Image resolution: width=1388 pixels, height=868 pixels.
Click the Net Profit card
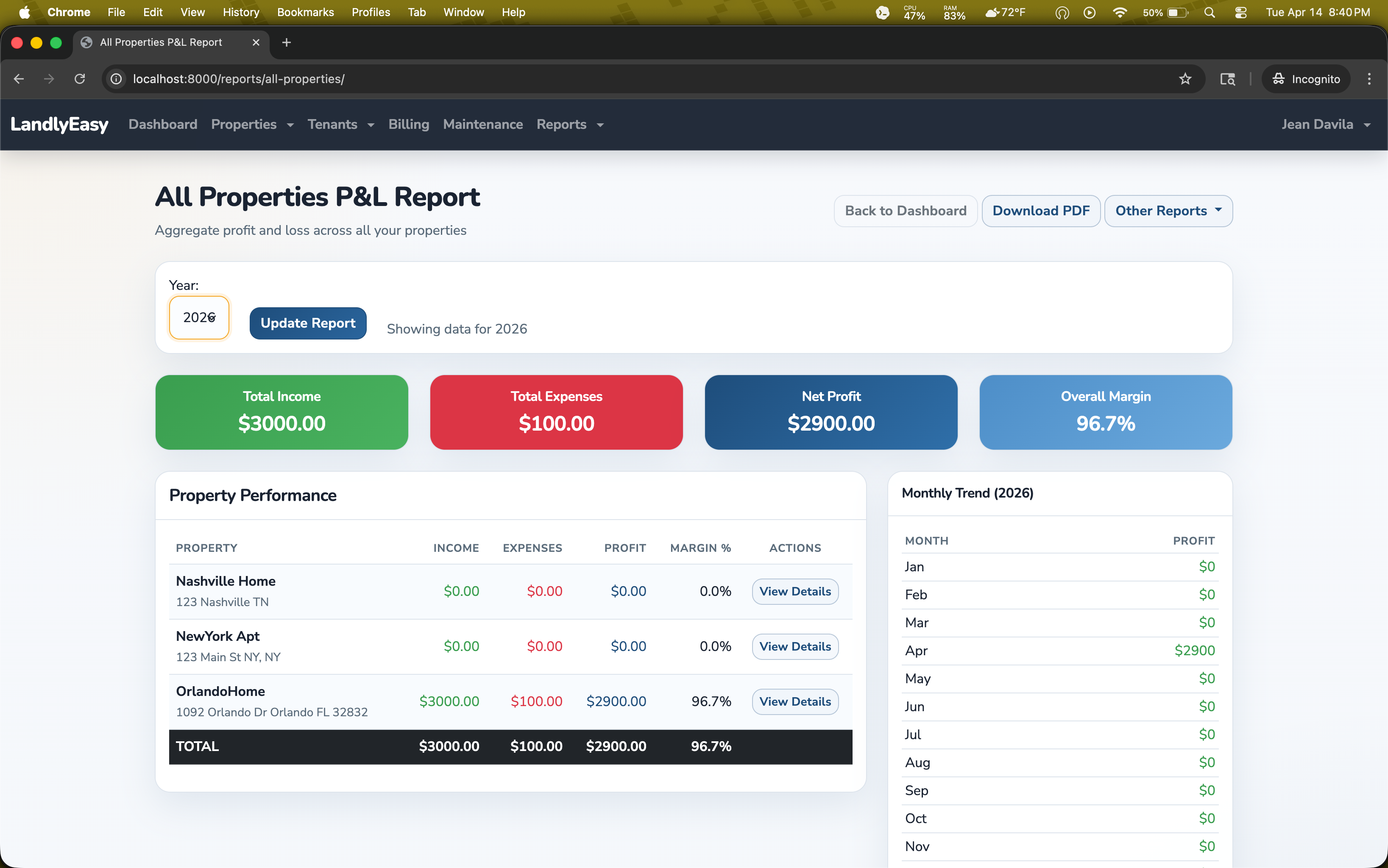pos(831,412)
